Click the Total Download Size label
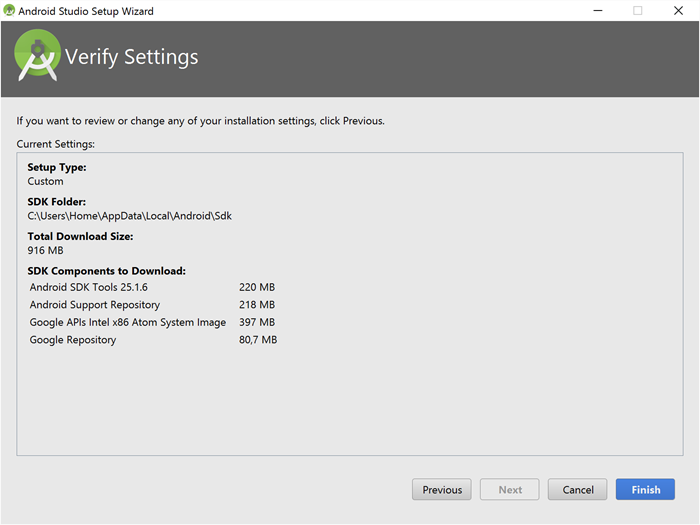This screenshot has width=700, height=525. click(80, 236)
